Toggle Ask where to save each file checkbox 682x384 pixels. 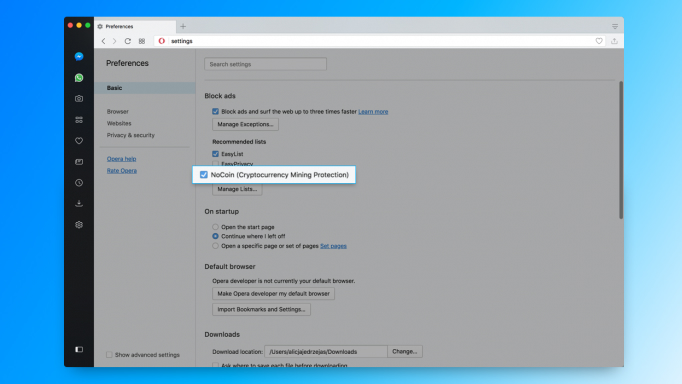[x=215, y=365]
